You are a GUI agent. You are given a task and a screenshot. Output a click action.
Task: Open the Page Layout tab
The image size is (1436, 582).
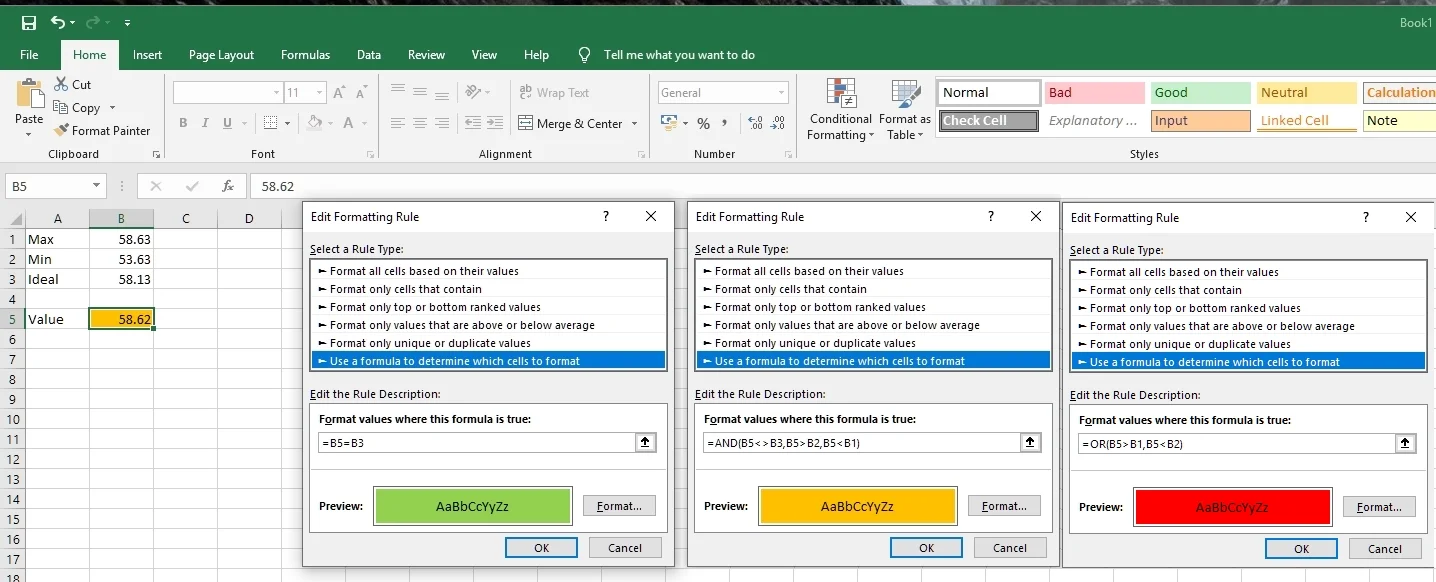click(221, 55)
